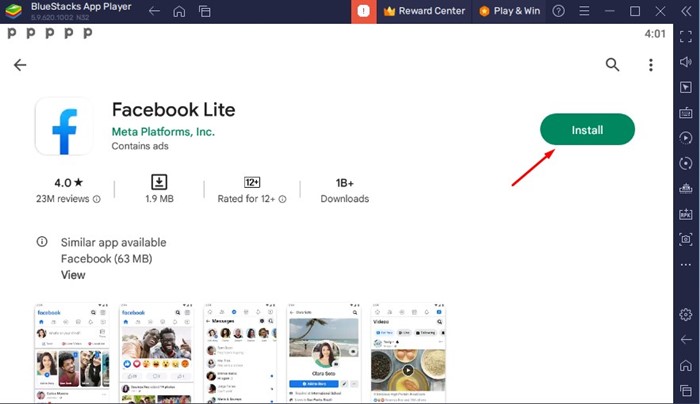Click the sidebar sync rotate icon
Screen dimensions: 700x404
[x=686, y=163]
